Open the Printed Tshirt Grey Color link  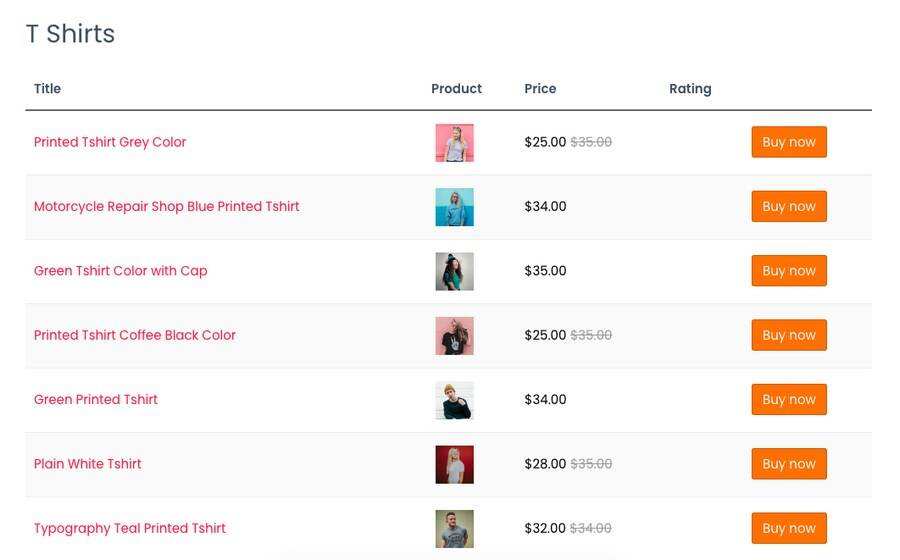click(x=110, y=142)
